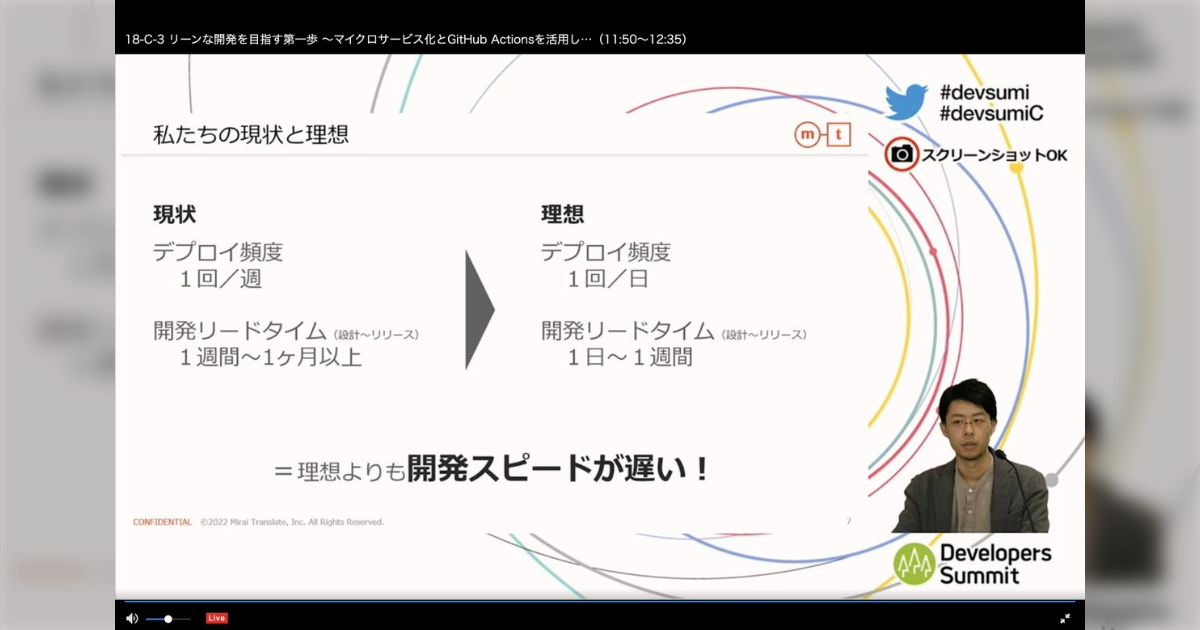
Task: Open the #devsumiC hashtag
Action: click(x=991, y=112)
